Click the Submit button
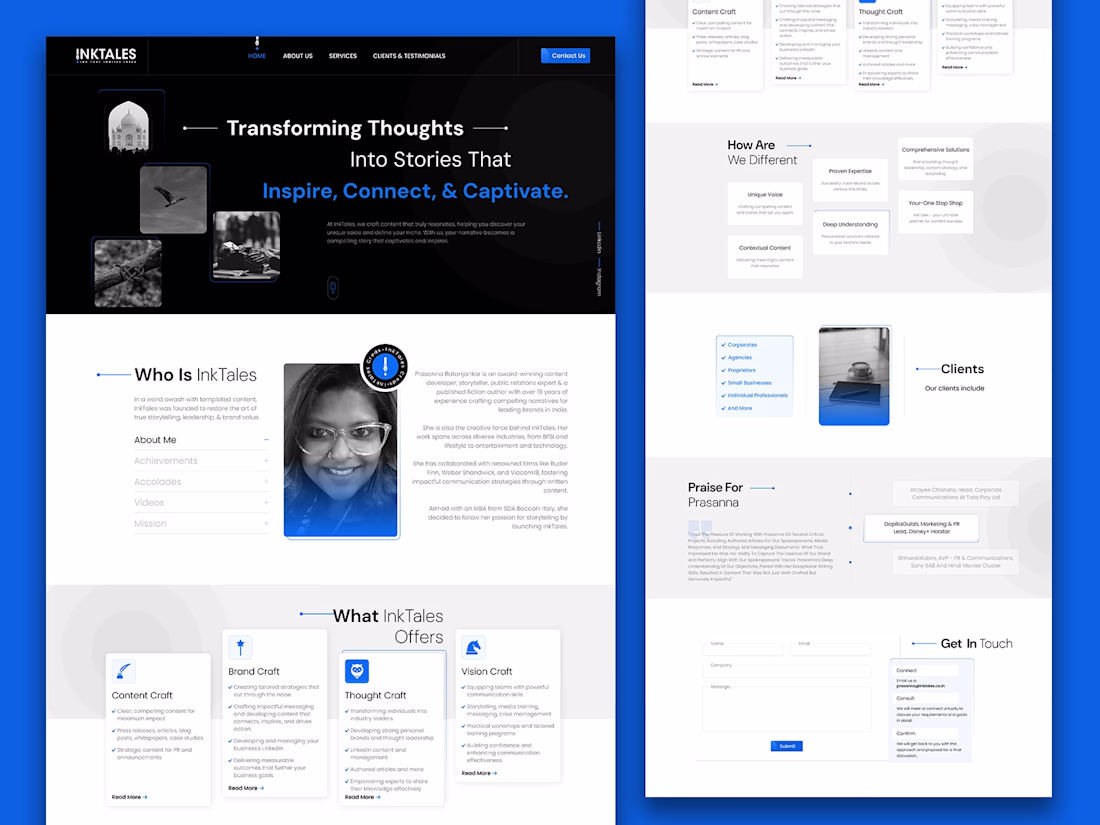Image resolution: width=1100 pixels, height=825 pixels. click(x=786, y=746)
